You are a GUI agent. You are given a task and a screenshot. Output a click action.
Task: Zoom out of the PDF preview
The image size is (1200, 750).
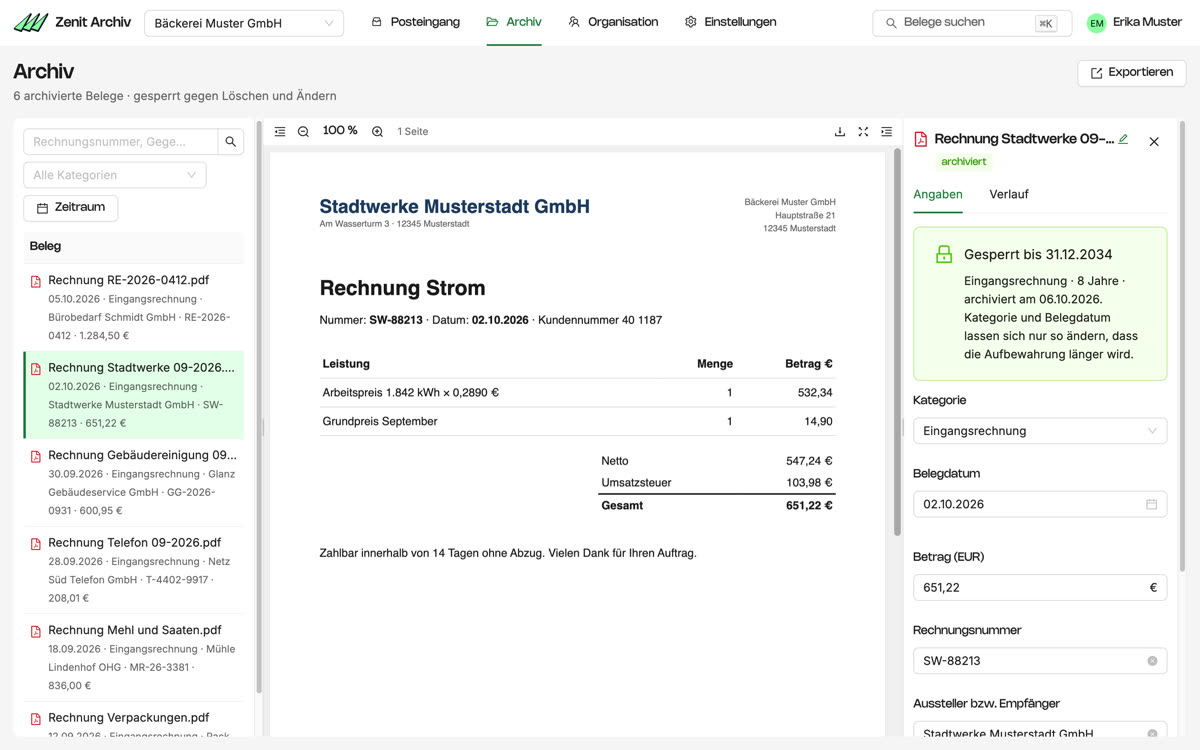pos(303,132)
